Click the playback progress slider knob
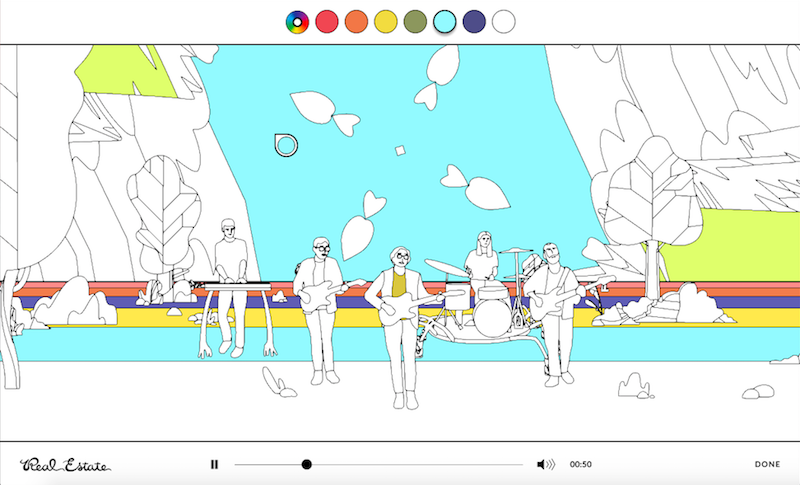 307,464
